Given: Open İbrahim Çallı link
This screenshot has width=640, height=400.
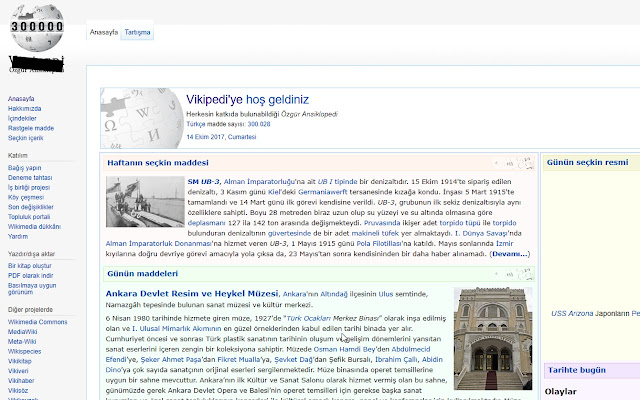Looking at the screenshot, I should (x=396, y=360).
